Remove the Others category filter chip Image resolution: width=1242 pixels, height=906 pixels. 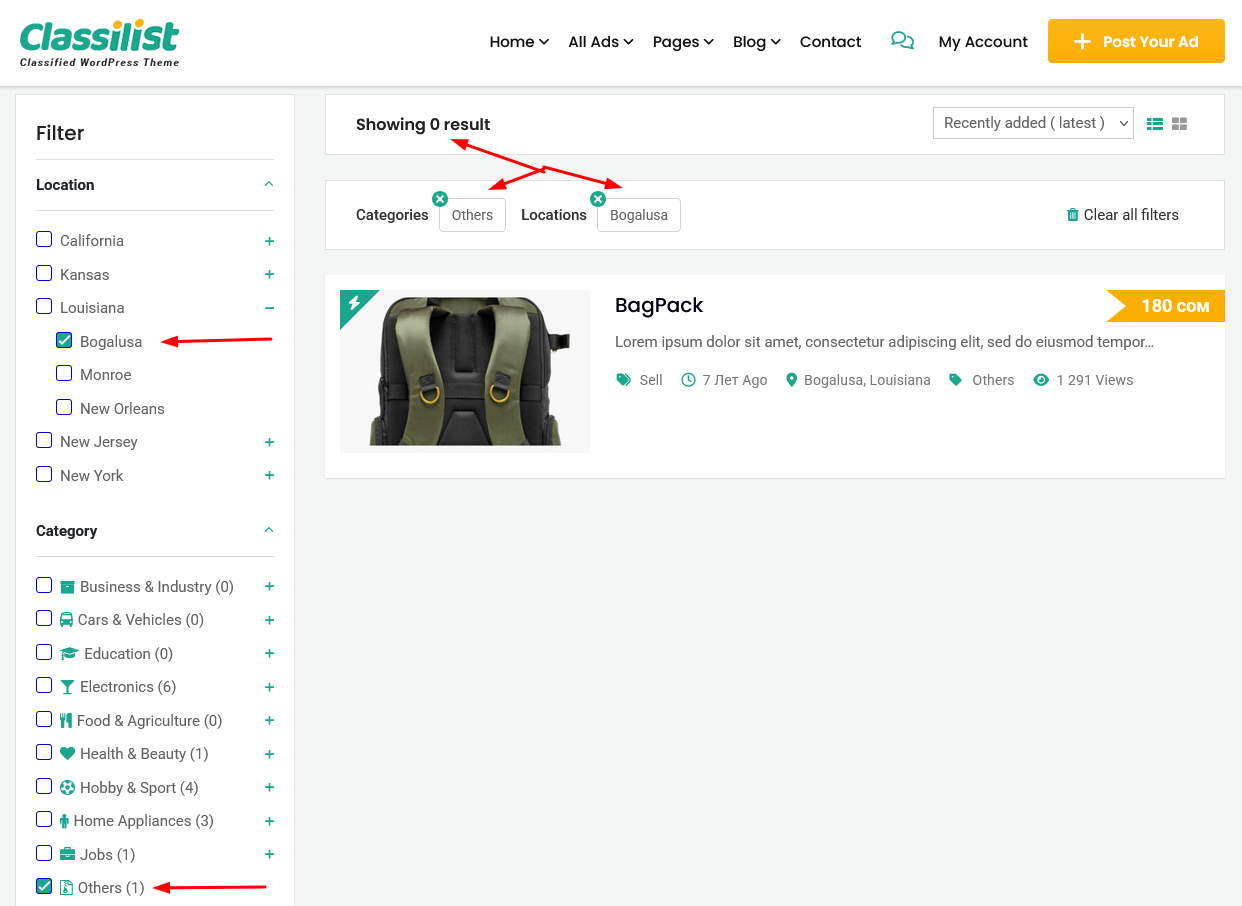coord(440,199)
